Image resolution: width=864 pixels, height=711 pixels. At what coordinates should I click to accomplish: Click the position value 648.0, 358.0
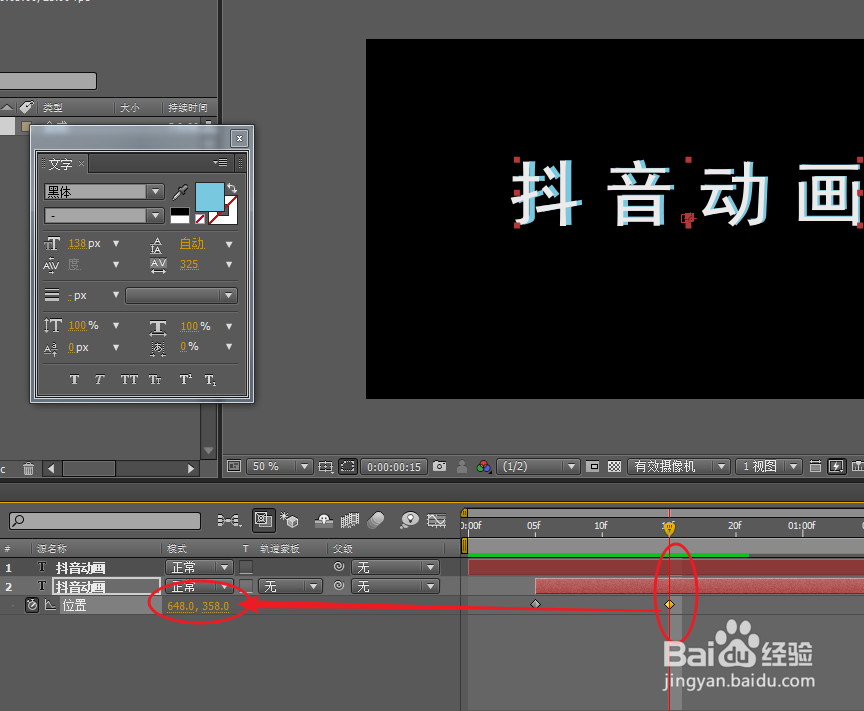click(198, 606)
